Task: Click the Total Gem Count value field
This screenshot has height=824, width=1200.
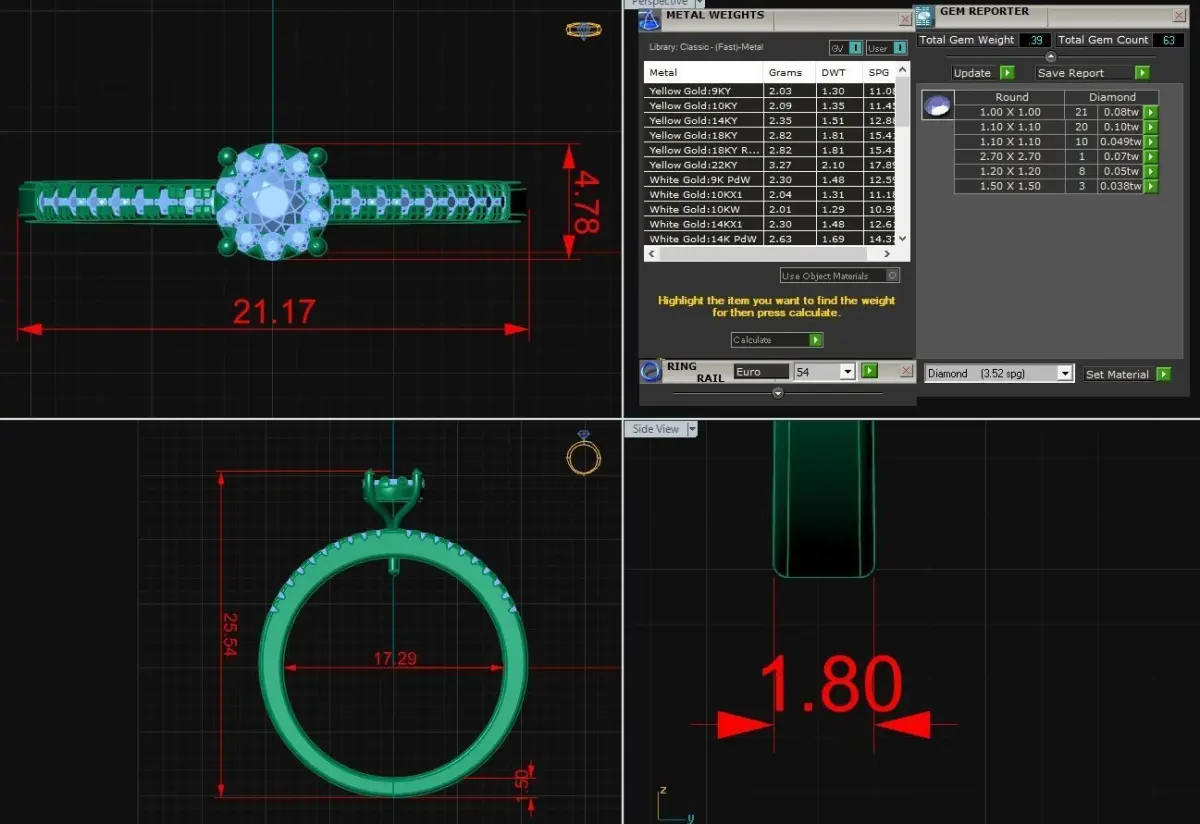Action: pos(1168,40)
